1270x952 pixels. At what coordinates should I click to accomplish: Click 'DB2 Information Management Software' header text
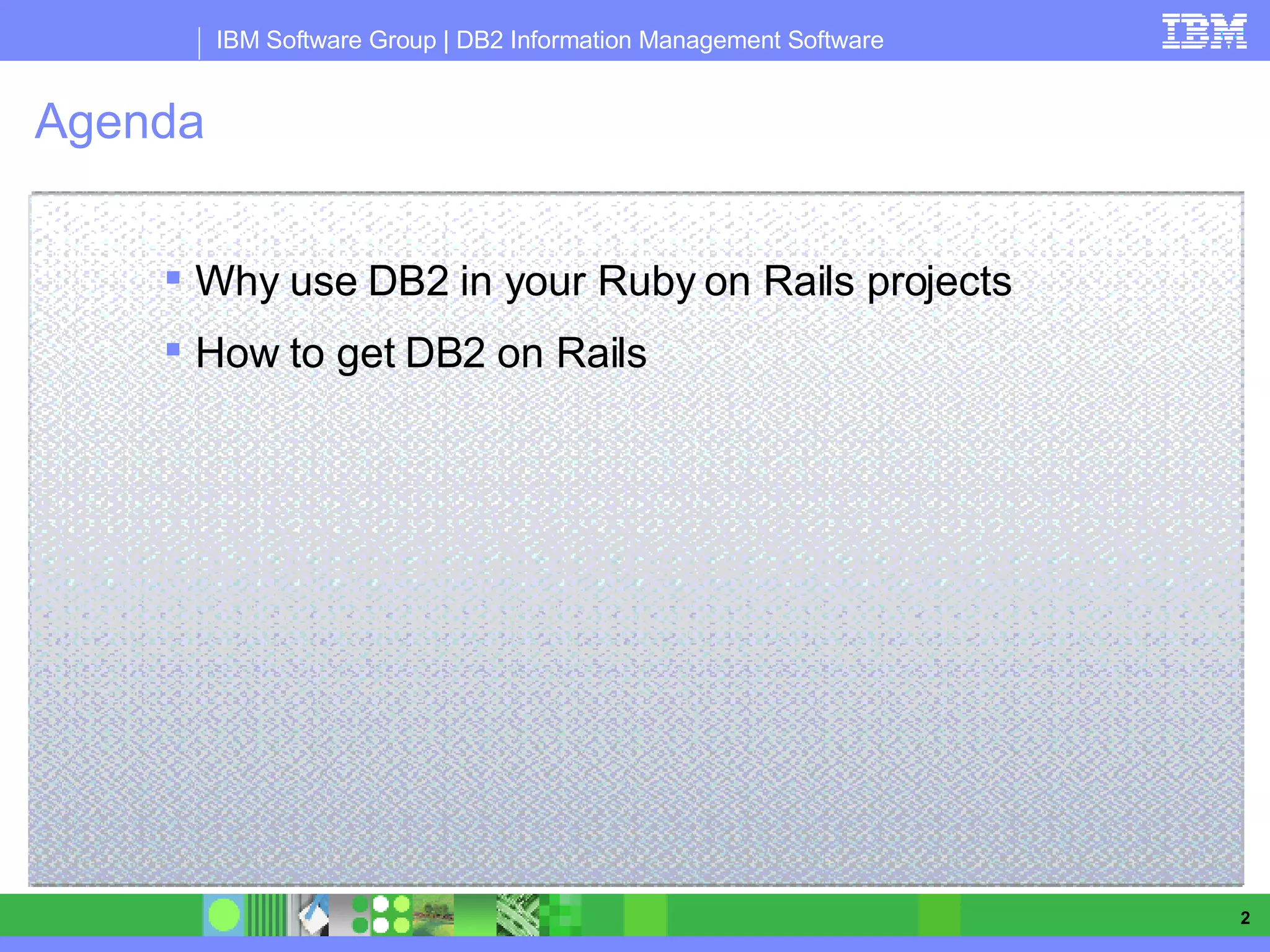[669, 40]
